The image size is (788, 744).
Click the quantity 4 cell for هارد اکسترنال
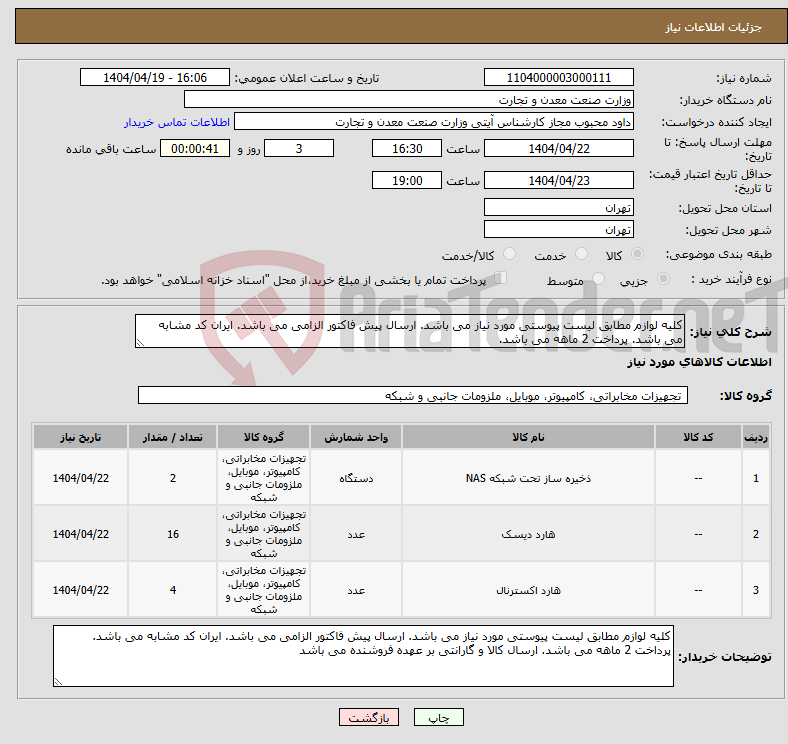(x=172, y=590)
